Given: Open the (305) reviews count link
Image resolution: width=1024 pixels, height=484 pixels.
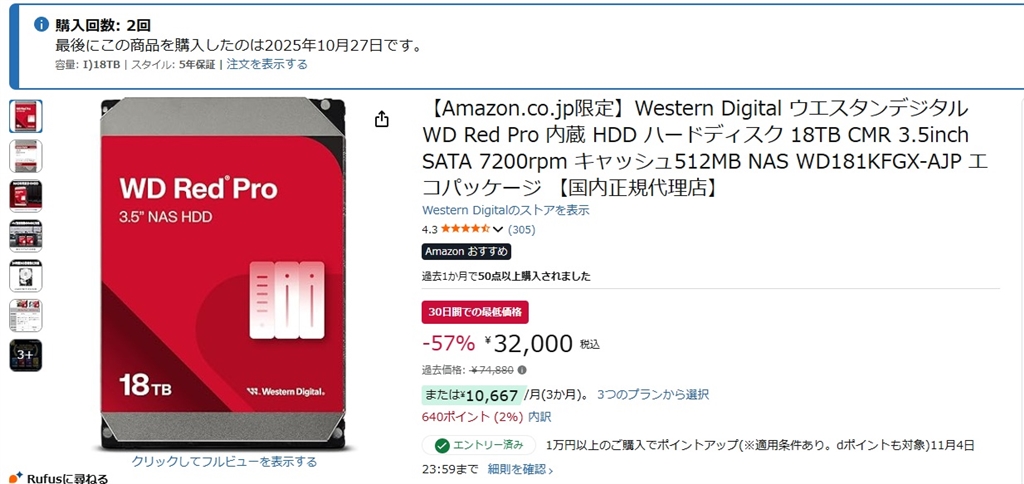Looking at the screenshot, I should [522, 230].
